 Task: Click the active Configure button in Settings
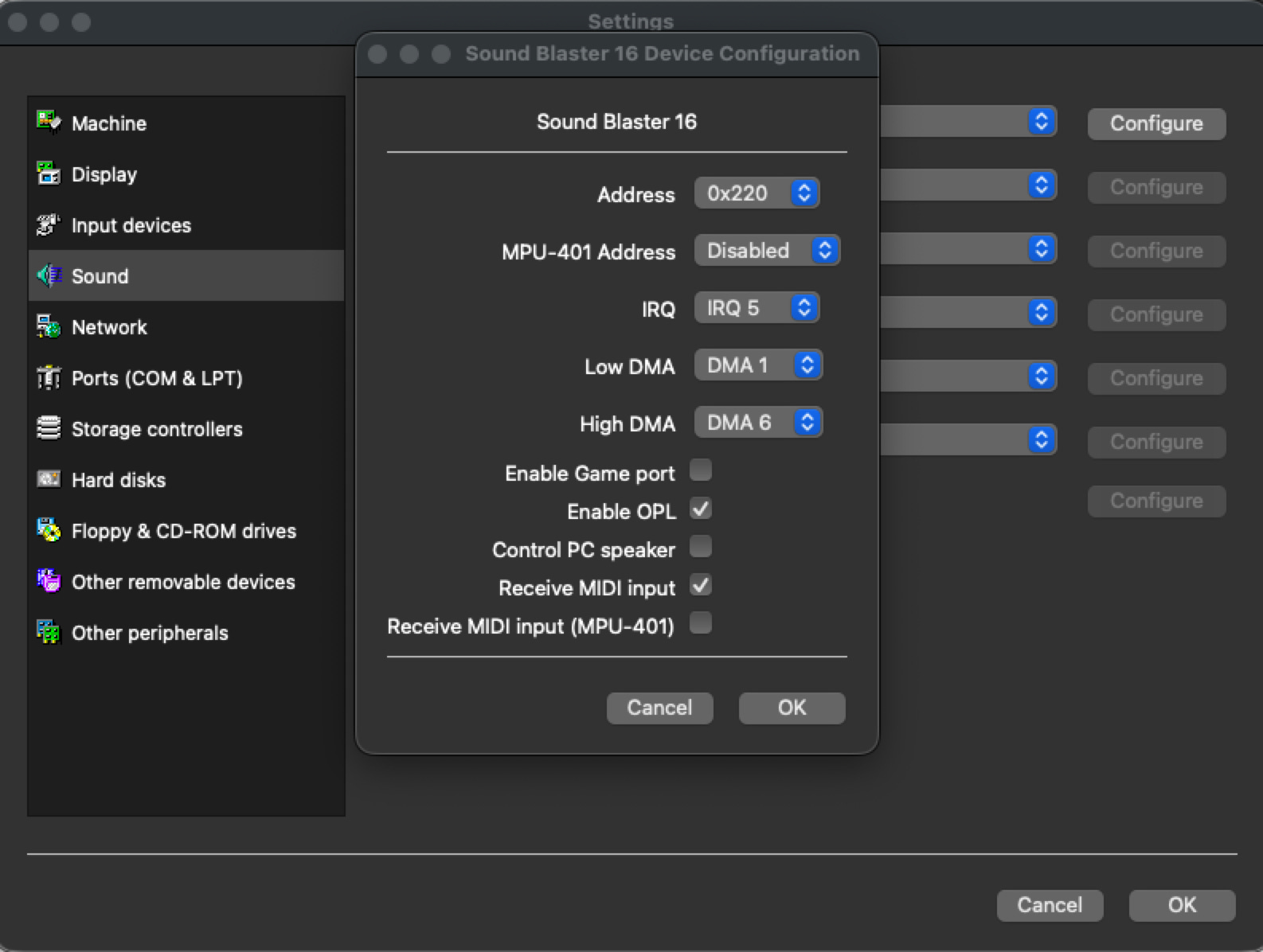pyautogui.click(x=1156, y=123)
